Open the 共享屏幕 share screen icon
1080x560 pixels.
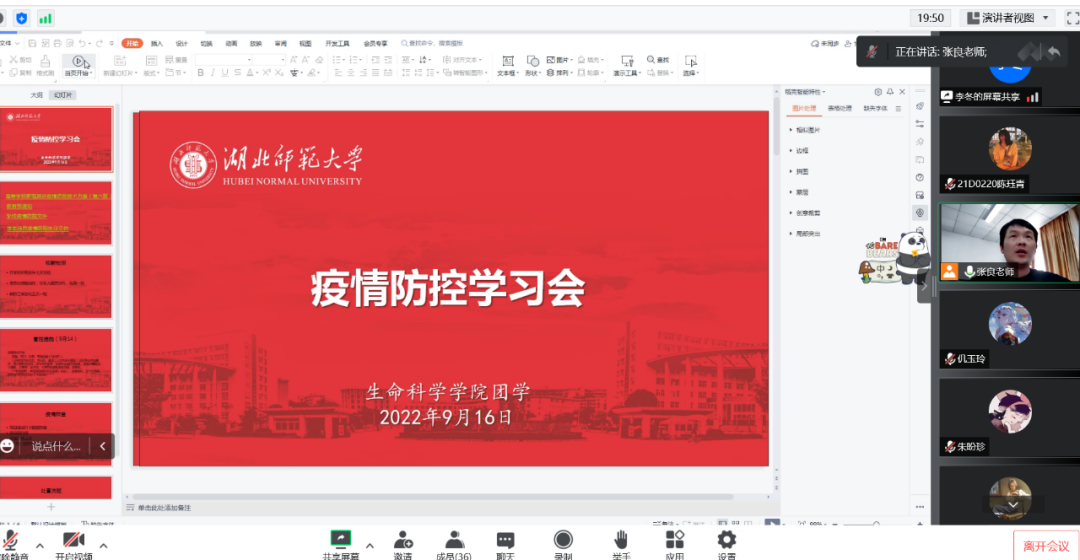click(341, 540)
